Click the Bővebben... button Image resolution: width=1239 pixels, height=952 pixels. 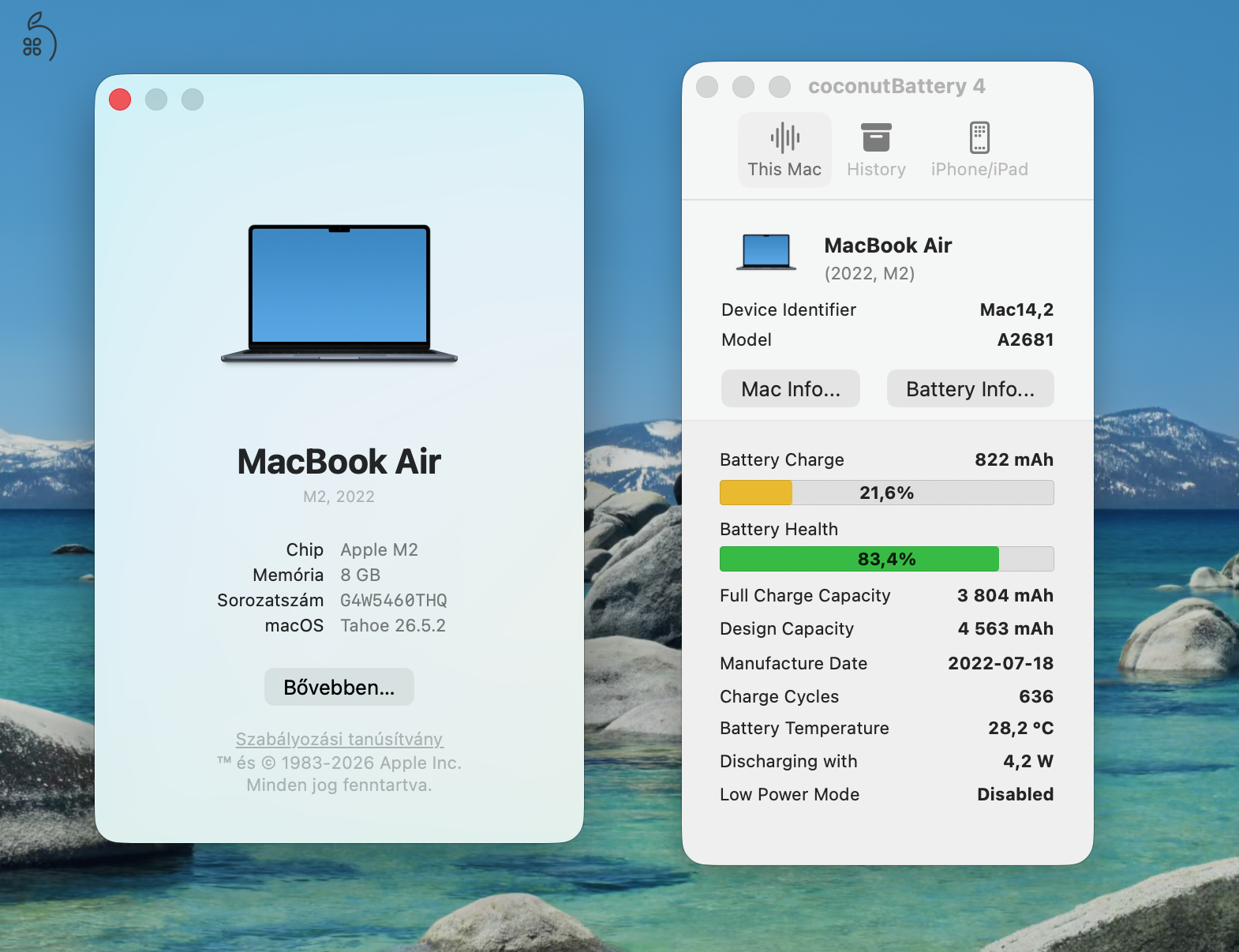(x=339, y=687)
